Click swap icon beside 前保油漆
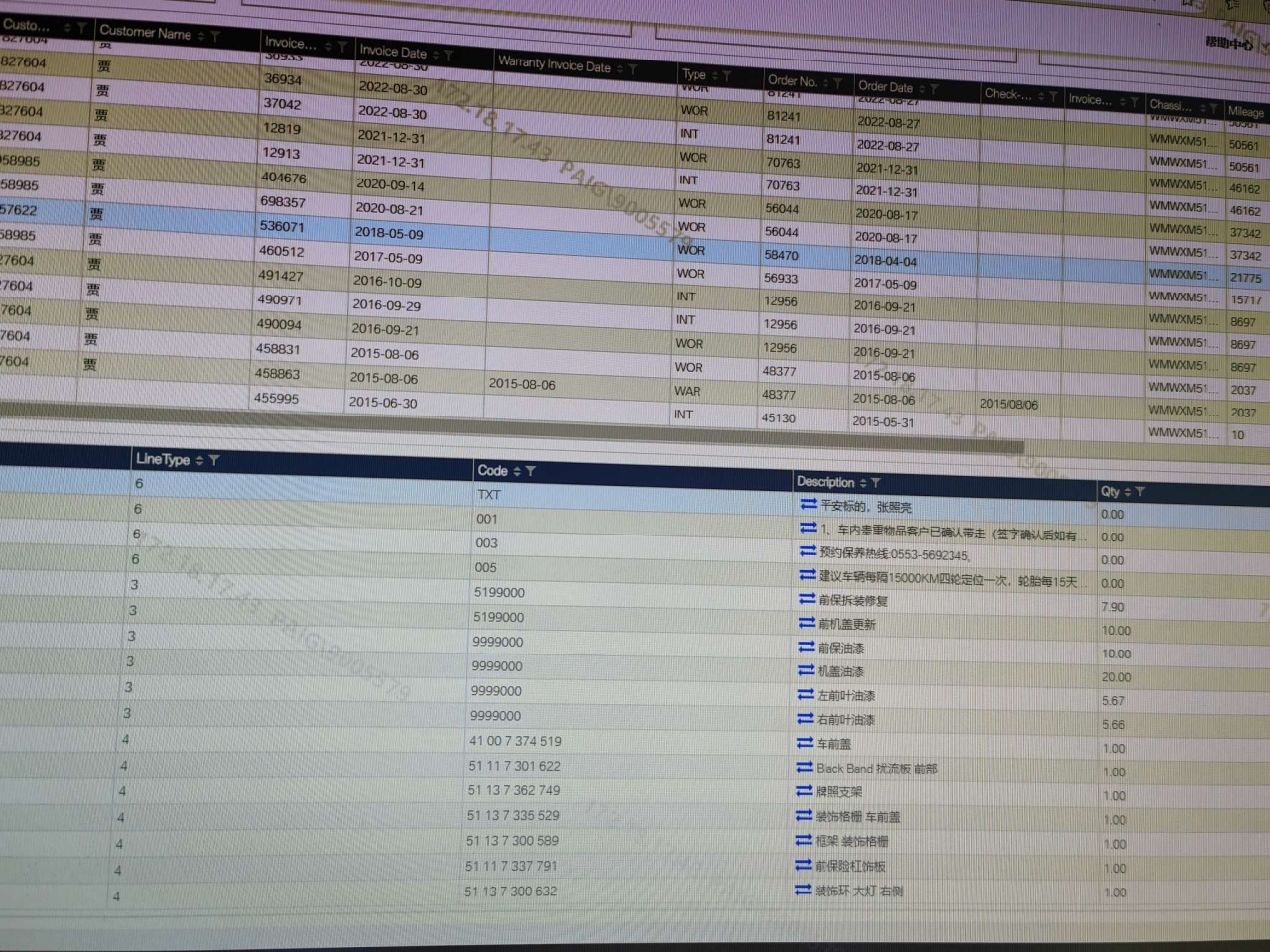 point(806,646)
